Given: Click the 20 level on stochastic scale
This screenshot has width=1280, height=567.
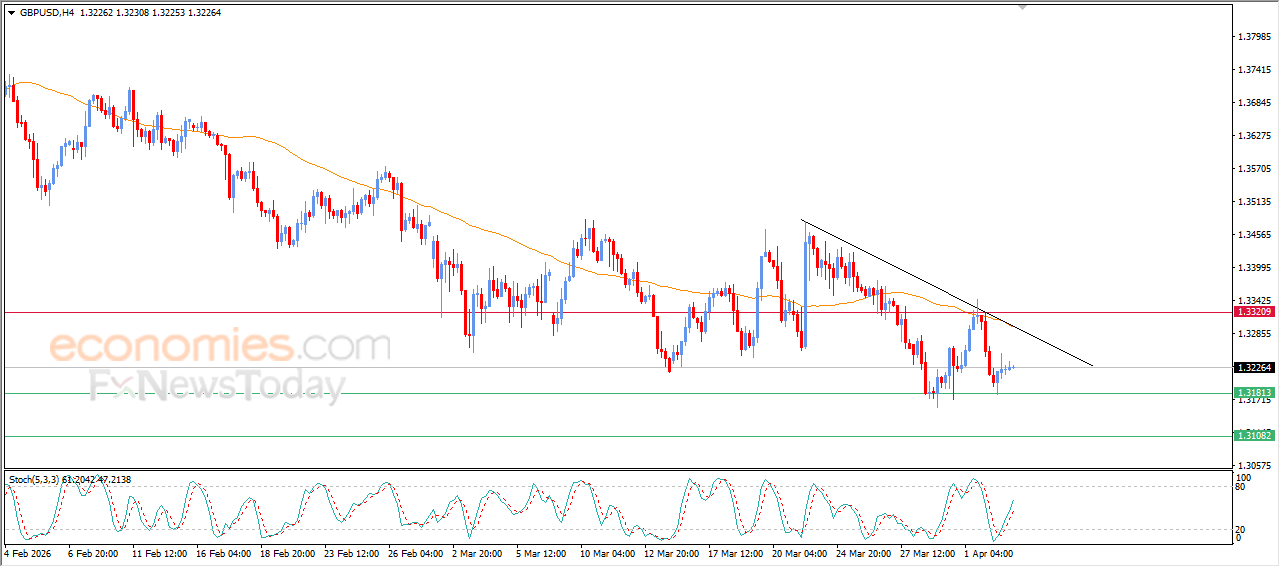Looking at the screenshot, I should (1242, 529).
